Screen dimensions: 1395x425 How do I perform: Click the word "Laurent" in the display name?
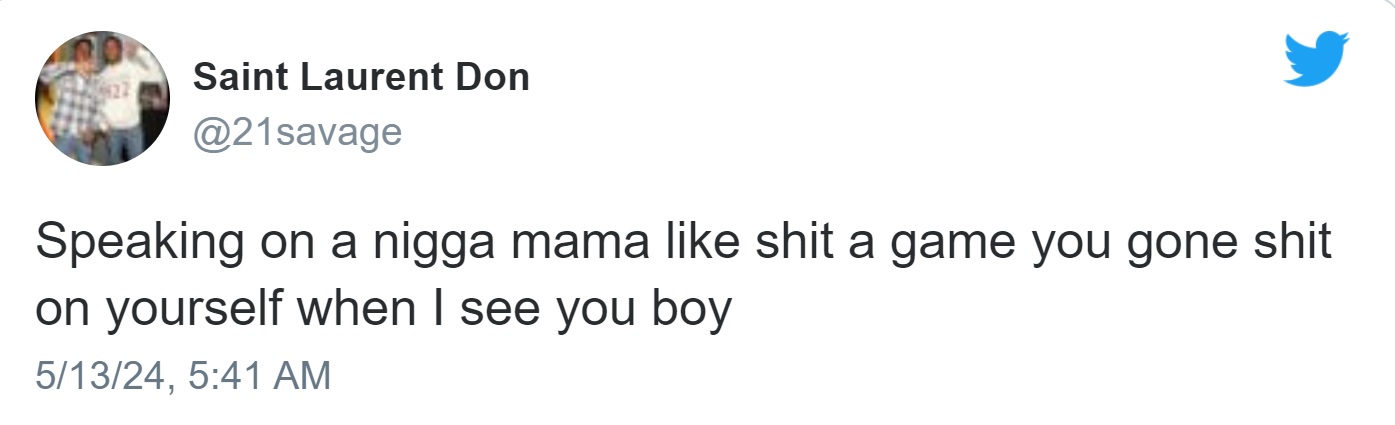364,76
